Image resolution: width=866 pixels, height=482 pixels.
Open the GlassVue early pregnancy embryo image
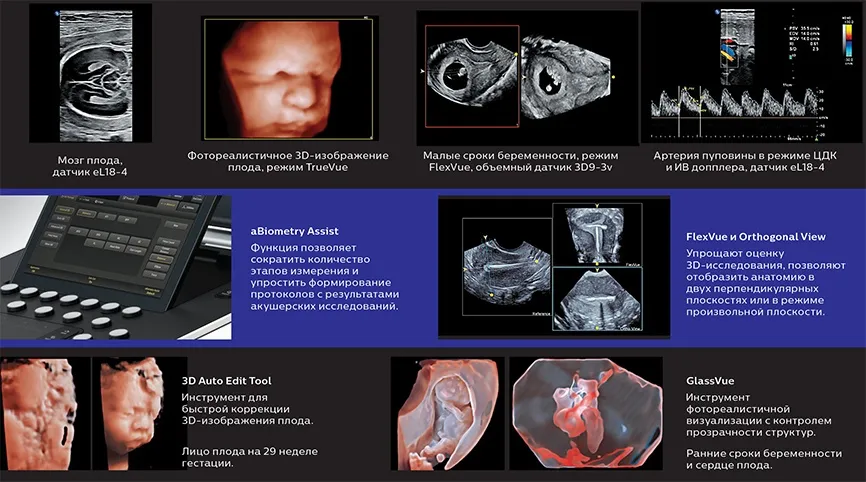pos(447,414)
